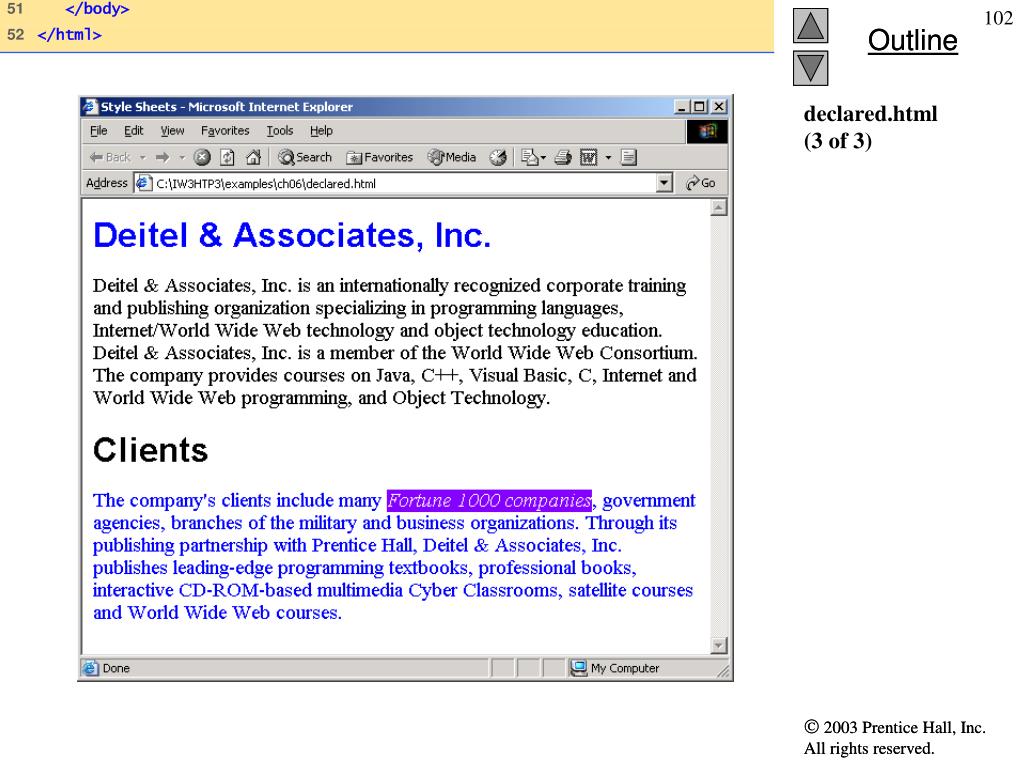The height and width of the screenshot is (768, 1024).
Task: Click the Stop loading icon
Action: [202, 157]
